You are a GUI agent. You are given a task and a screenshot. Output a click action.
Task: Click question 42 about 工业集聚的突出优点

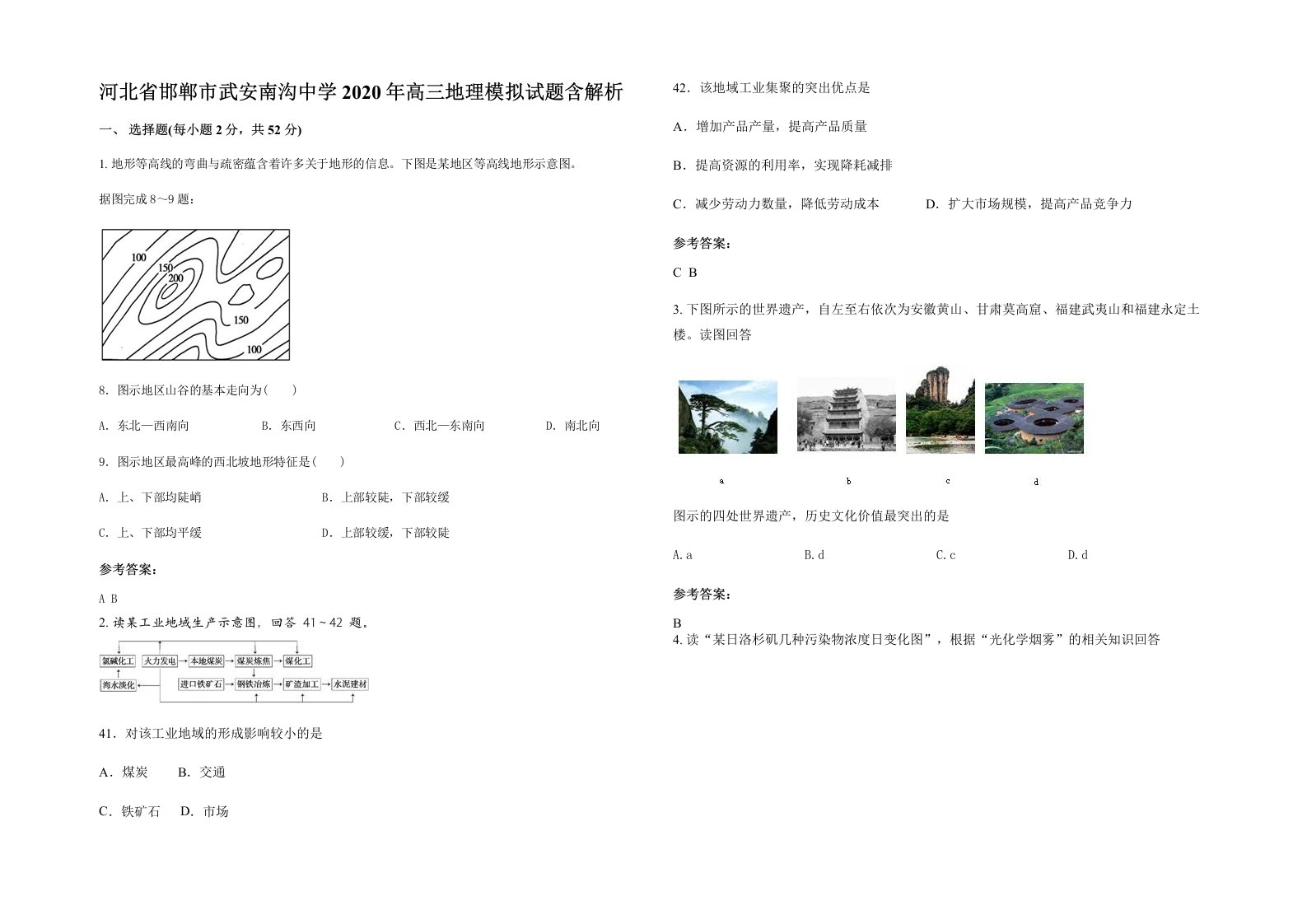tap(772, 88)
